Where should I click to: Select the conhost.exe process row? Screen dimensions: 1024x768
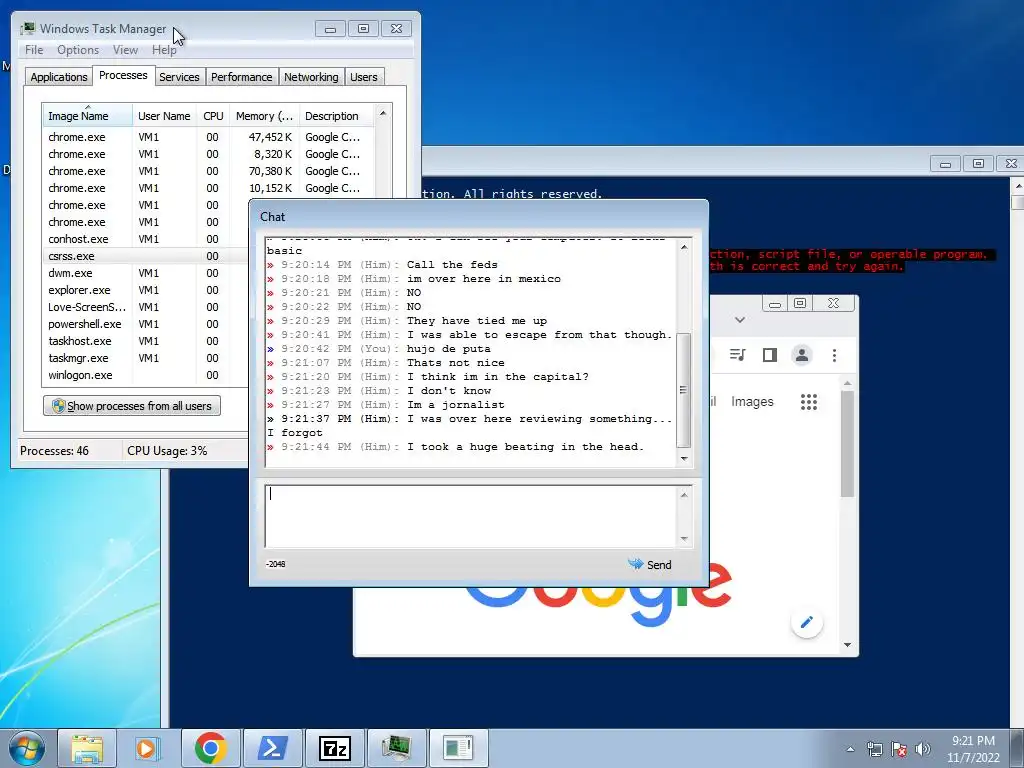146,239
